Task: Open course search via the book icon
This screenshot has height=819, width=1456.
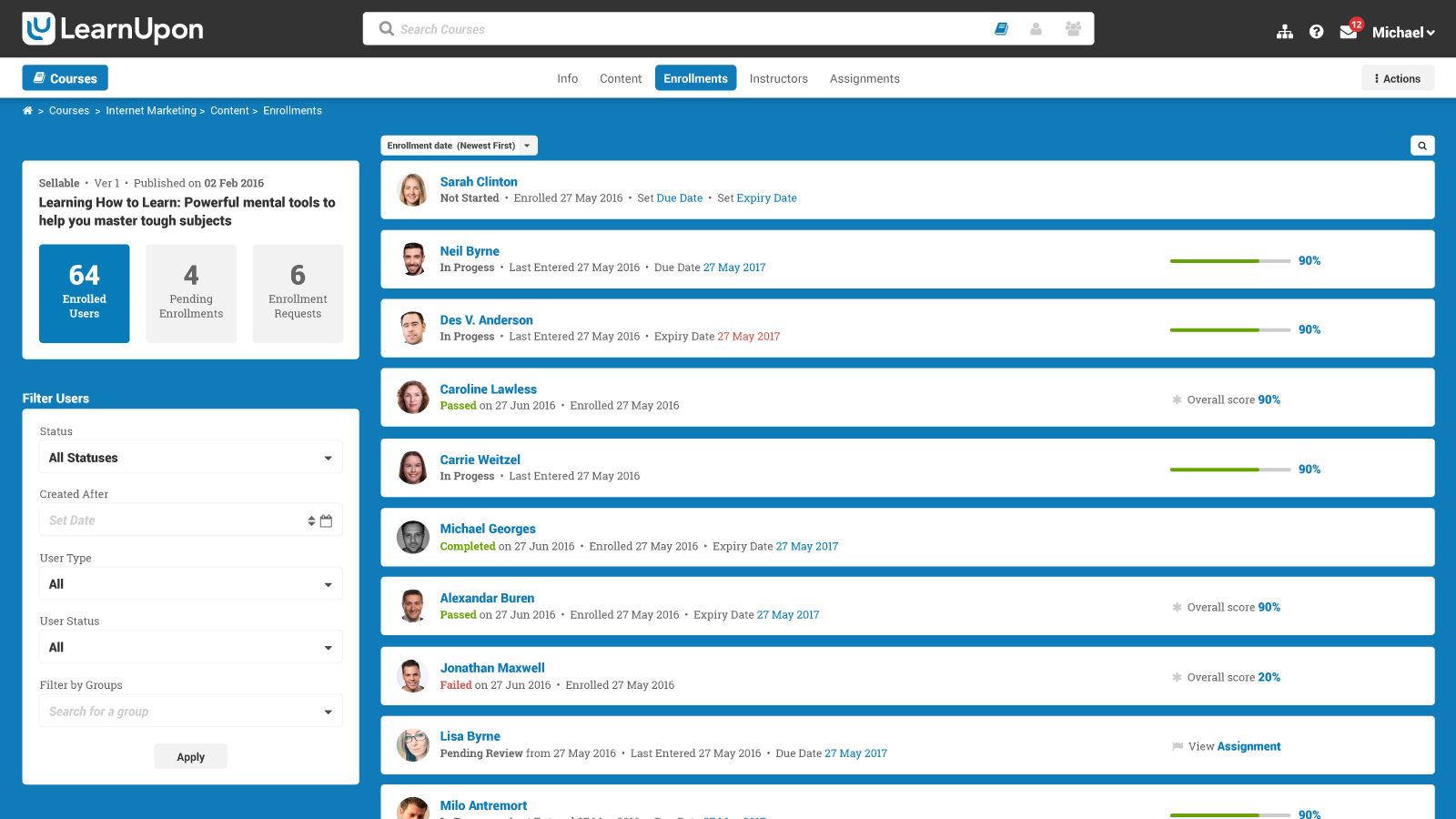Action: click(x=1001, y=28)
